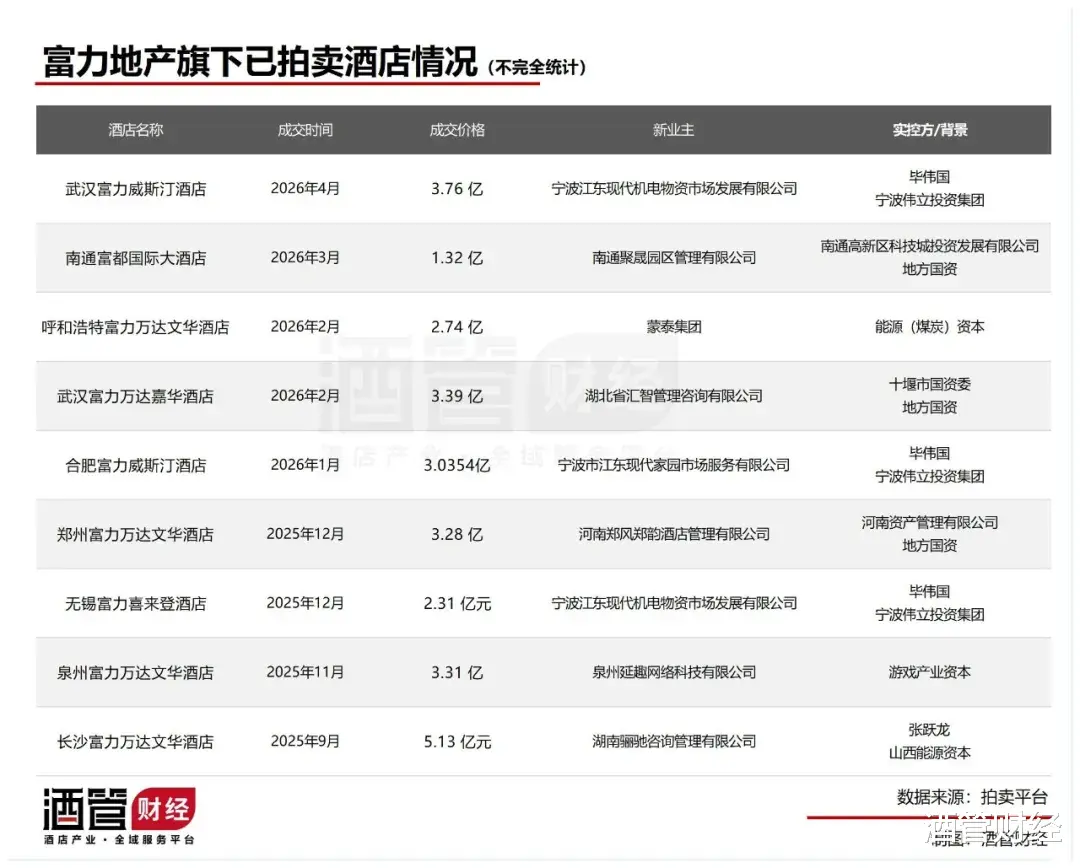Click the 数据来源：拍卖平台 footer note
The height and width of the screenshot is (868, 1080).
tap(972, 798)
